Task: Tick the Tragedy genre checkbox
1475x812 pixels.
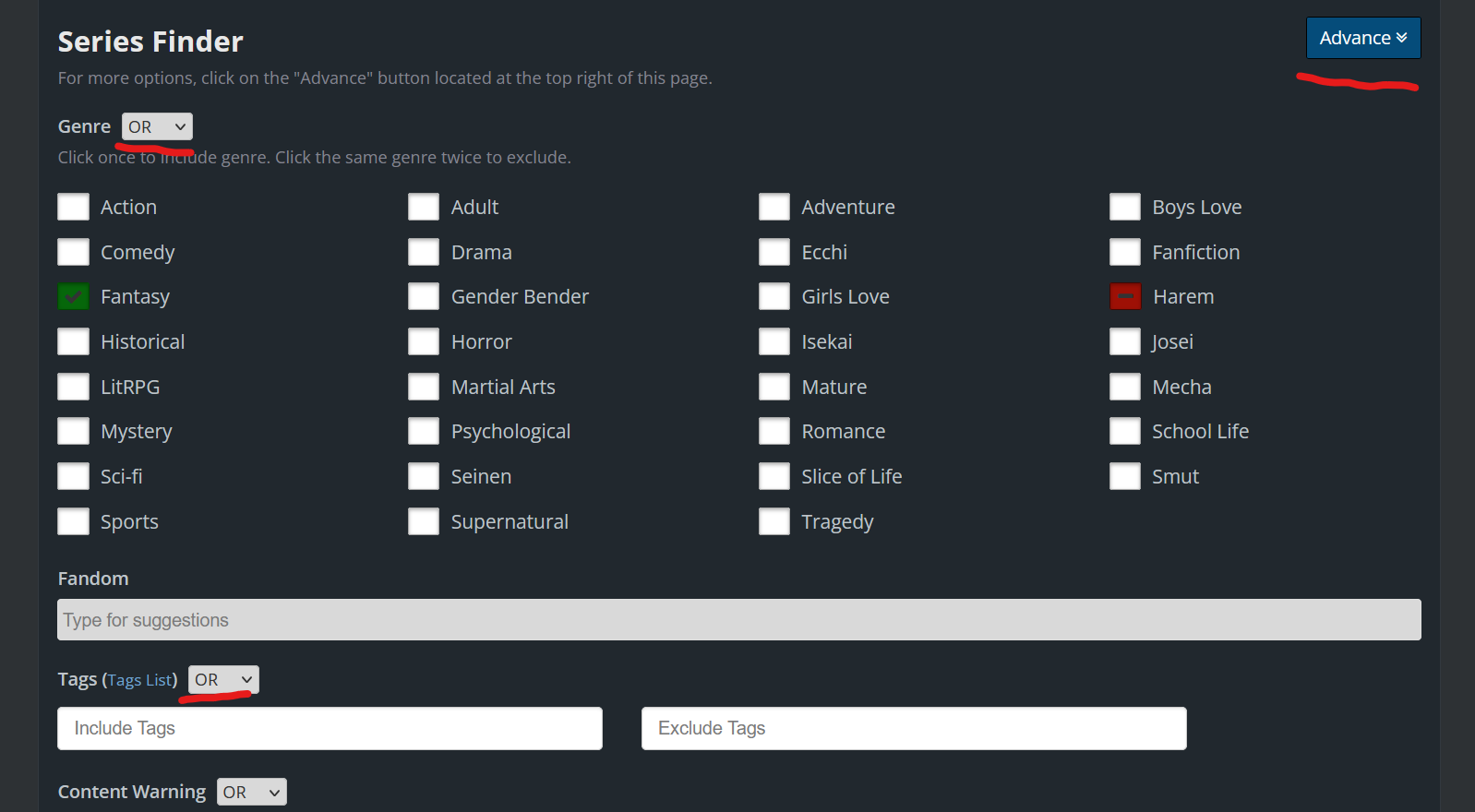Action: tap(774, 522)
